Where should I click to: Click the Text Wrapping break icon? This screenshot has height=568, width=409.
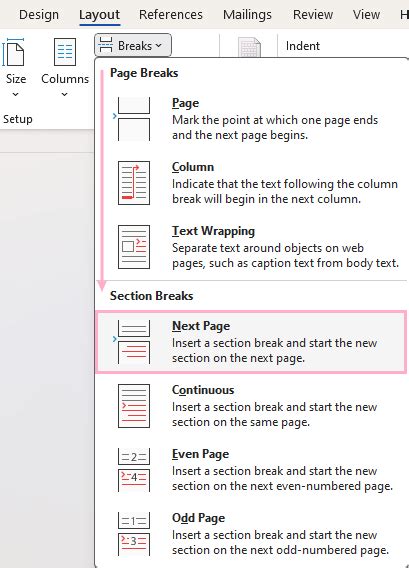134,247
